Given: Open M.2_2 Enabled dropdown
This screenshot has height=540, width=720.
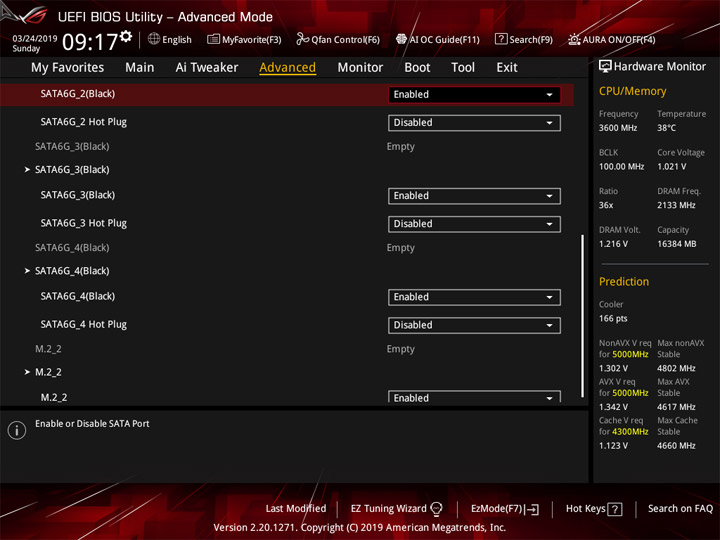Looking at the screenshot, I should [474, 397].
